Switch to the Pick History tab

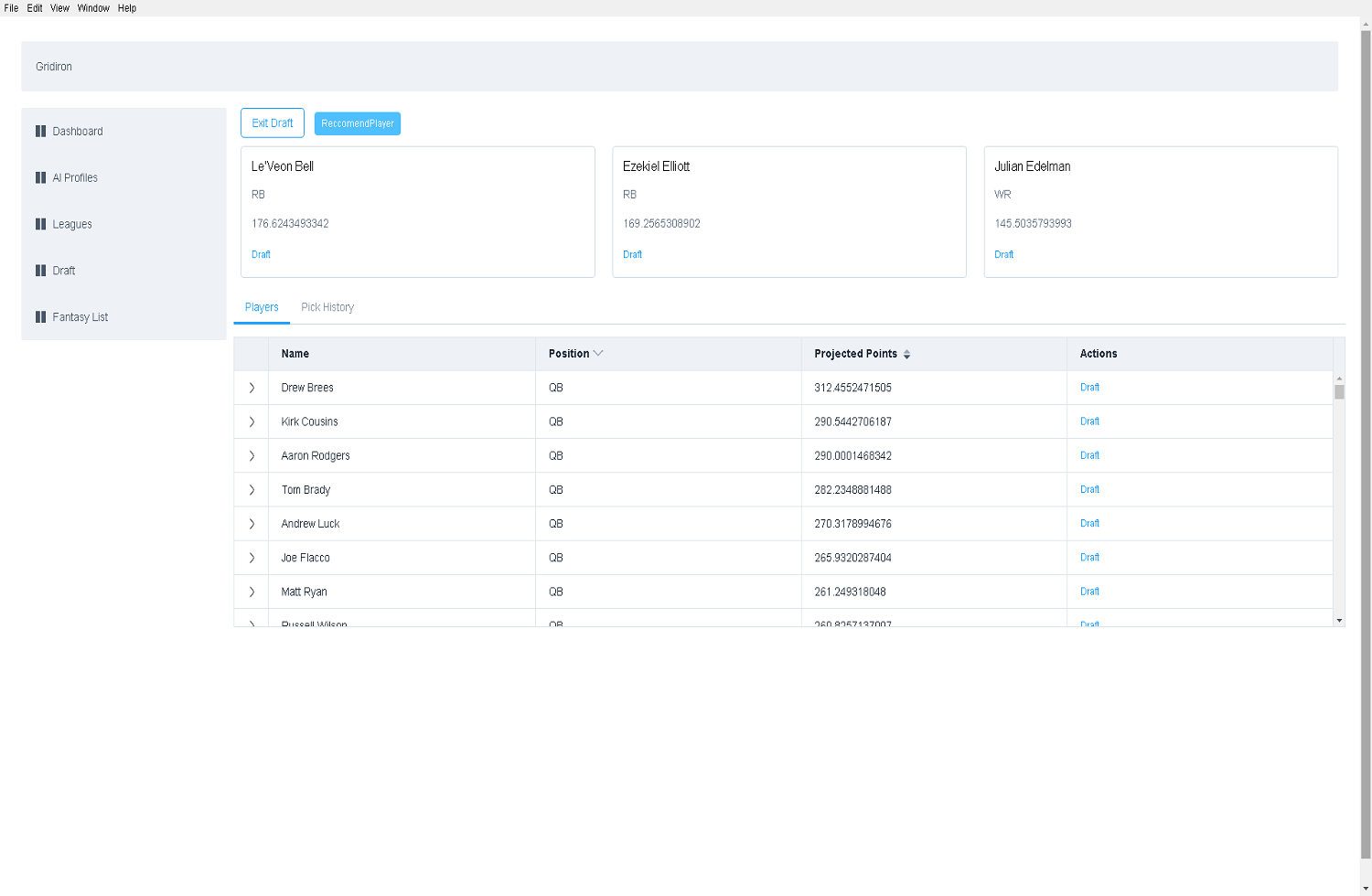point(327,307)
